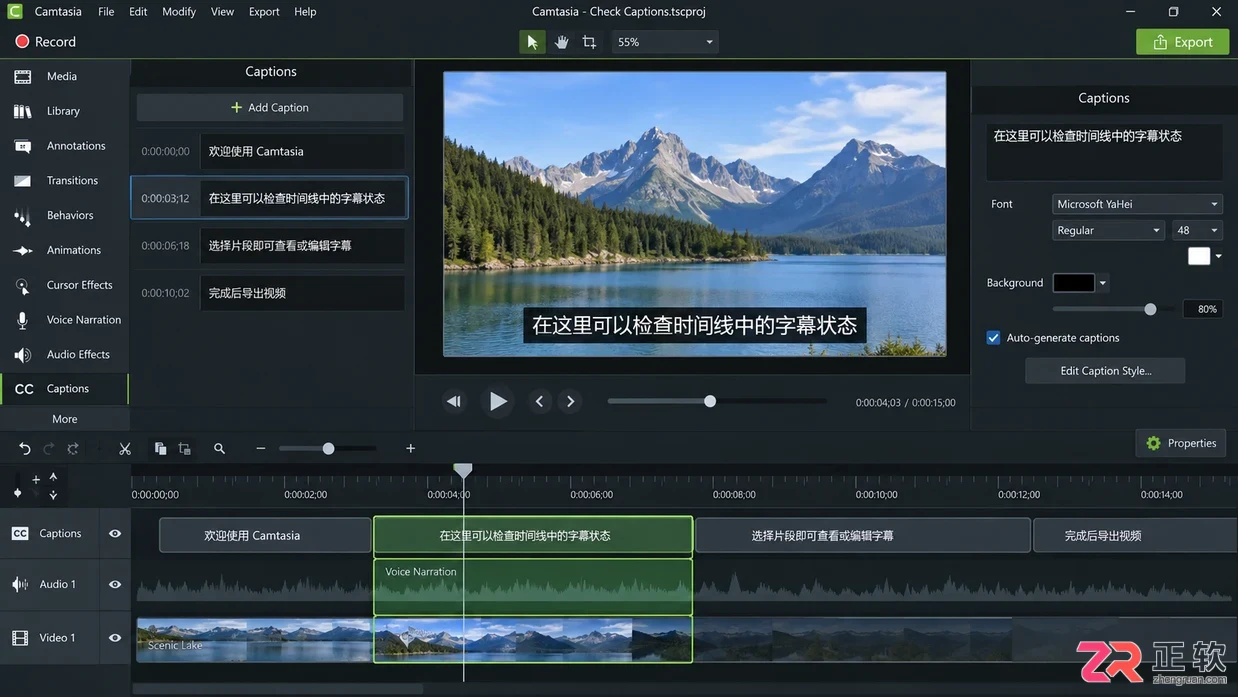Image resolution: width=1238 pixels, height=697 pixels.
Task: Open the File menu
Action: tap(106, 12)
